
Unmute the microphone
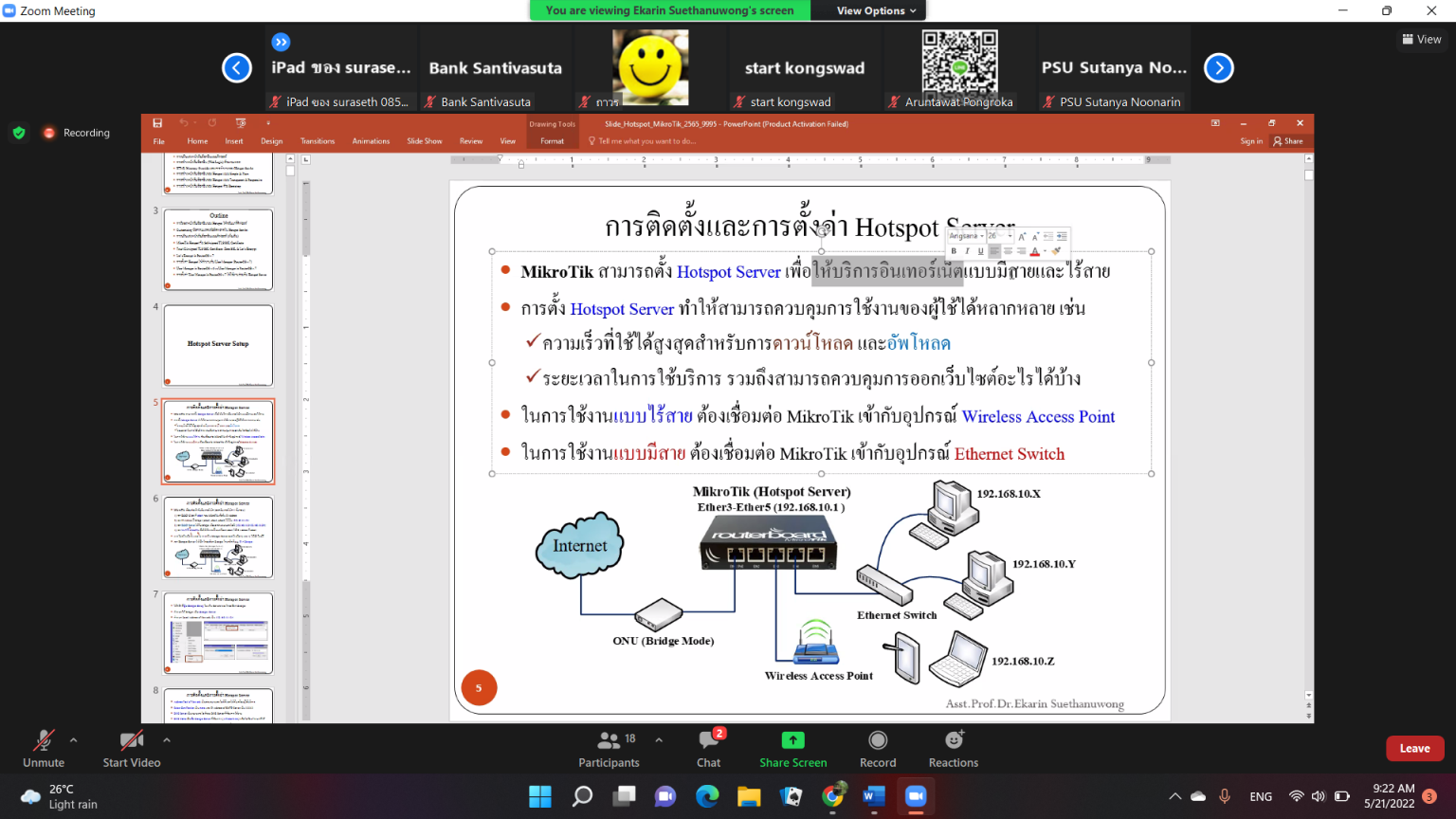[x=44, y=740]
